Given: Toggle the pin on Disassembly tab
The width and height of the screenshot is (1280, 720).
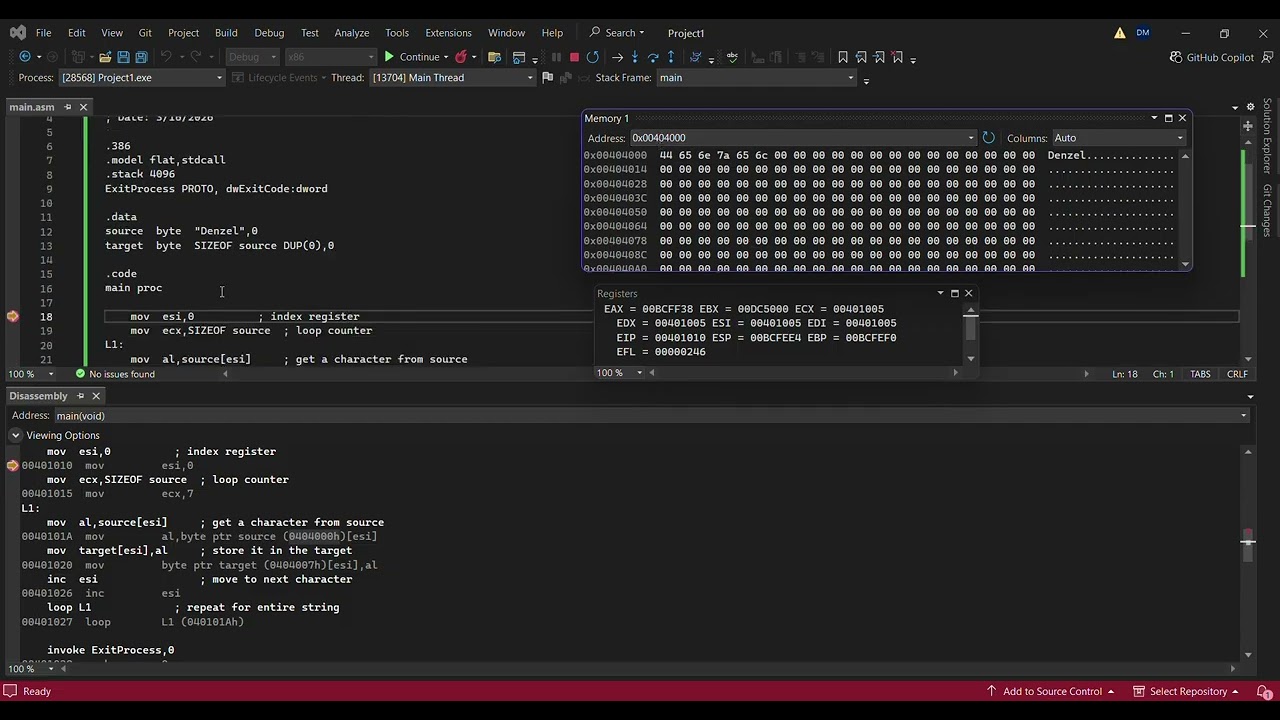Looking at the screenshot, I should (81, 396).
